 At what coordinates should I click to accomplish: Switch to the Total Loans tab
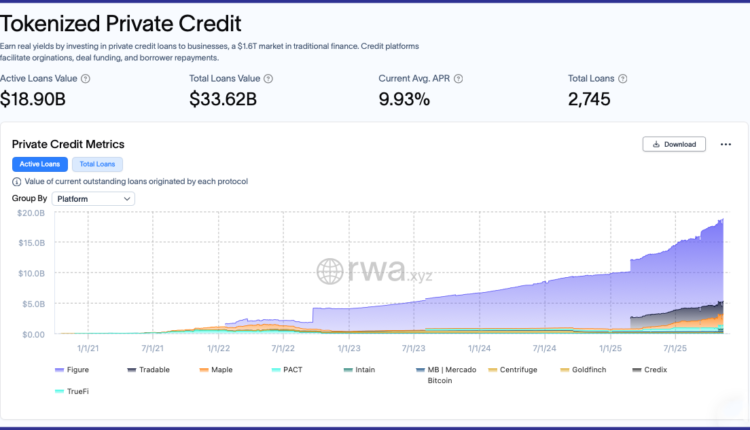point(97,164)
